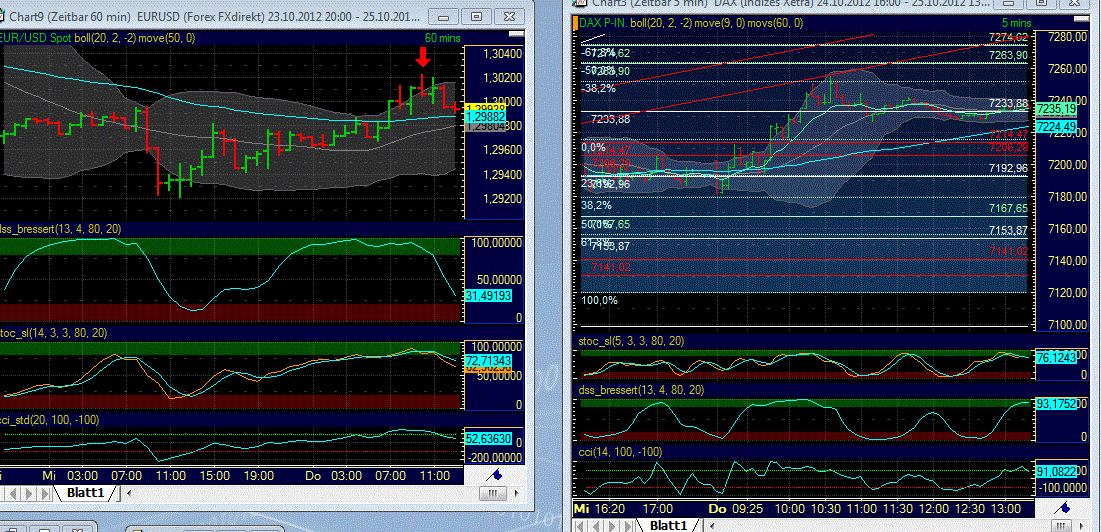Click dss_bressert(13, 4, 80, 20) label in Chart9
This screenshot has height=532, width=1101.
point(60,228)
